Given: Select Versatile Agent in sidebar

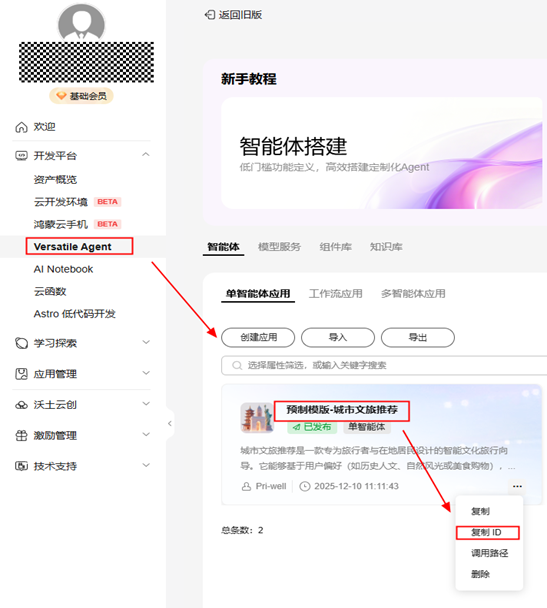Looking at the screenshot, I should (72, 247).
